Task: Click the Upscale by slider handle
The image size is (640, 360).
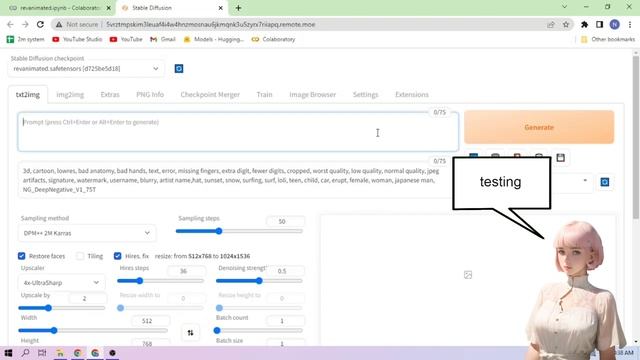Action: coord(48,308)
